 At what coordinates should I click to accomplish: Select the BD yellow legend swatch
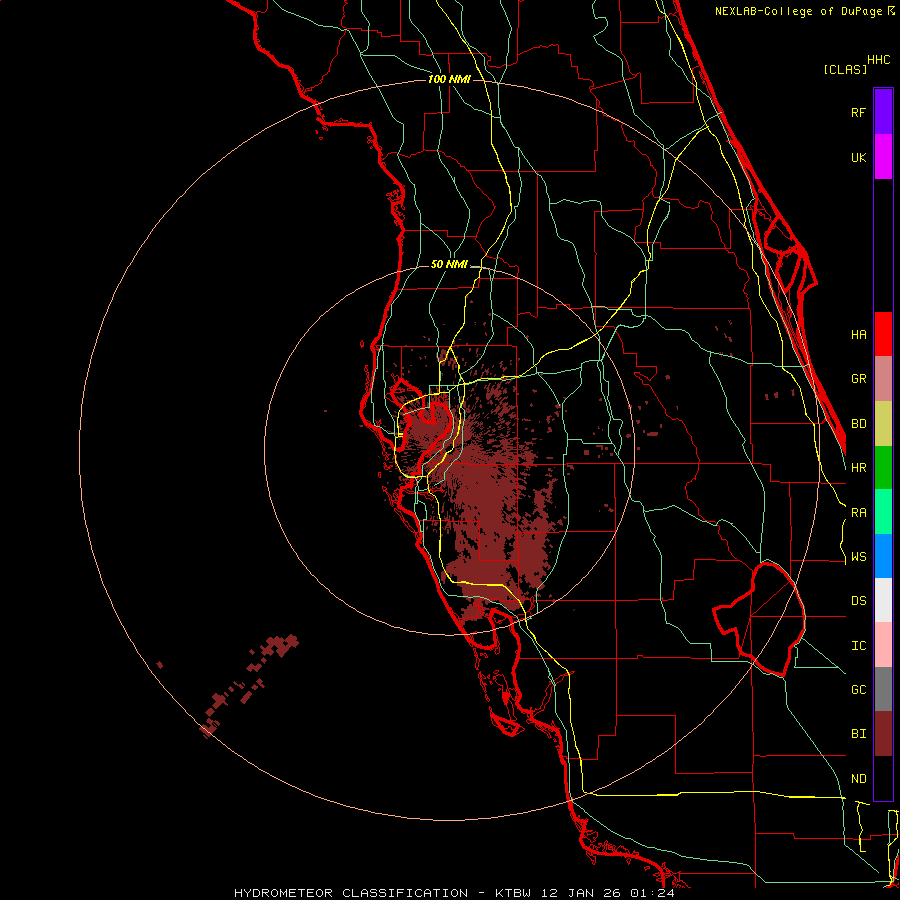[883, 424]
